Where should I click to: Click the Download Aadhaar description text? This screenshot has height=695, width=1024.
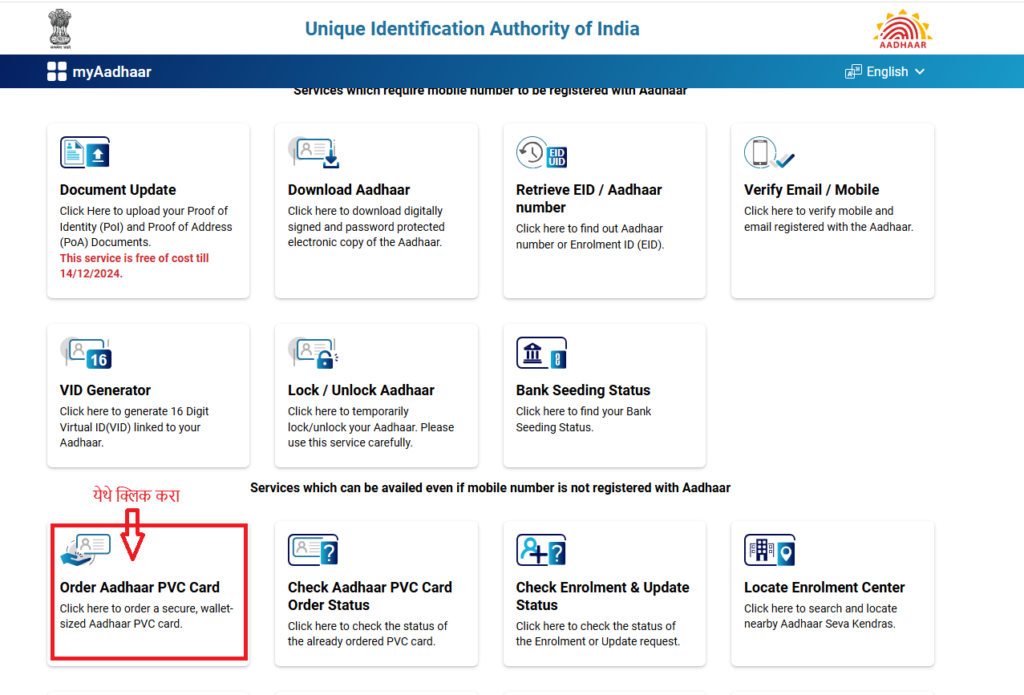point(366,227)
